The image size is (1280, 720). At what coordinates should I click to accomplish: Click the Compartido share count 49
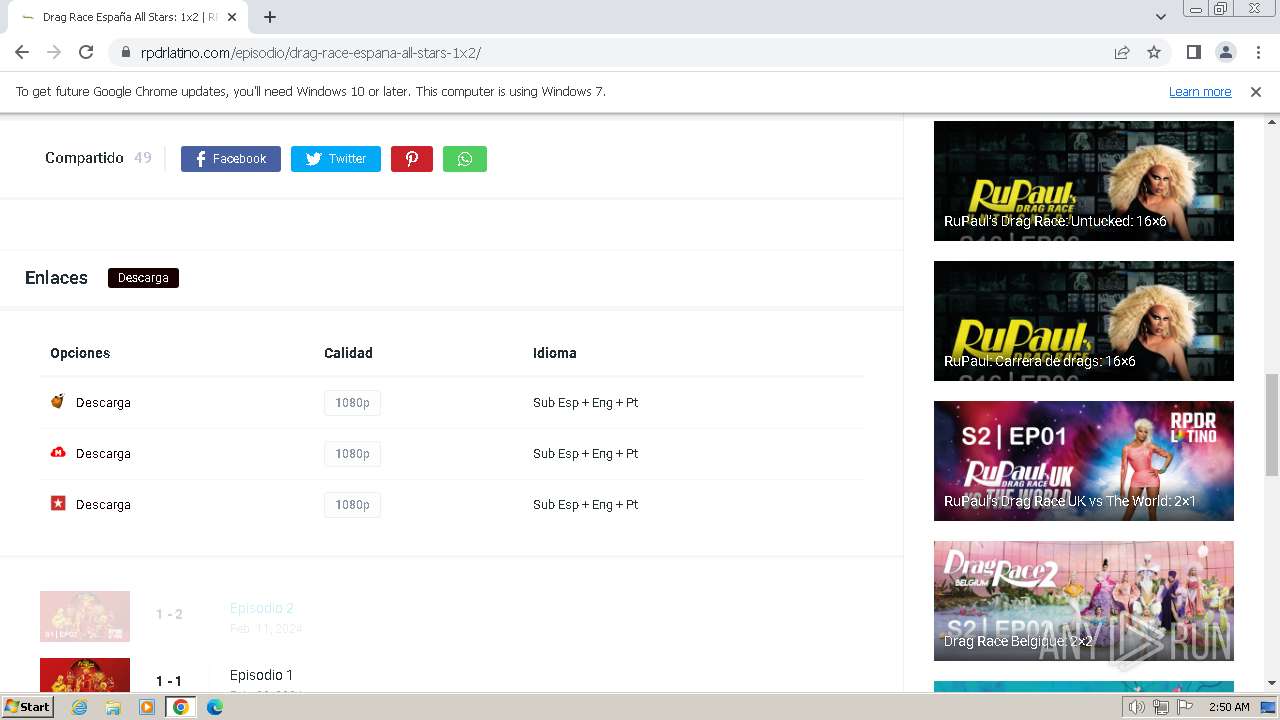click(143, 158)
